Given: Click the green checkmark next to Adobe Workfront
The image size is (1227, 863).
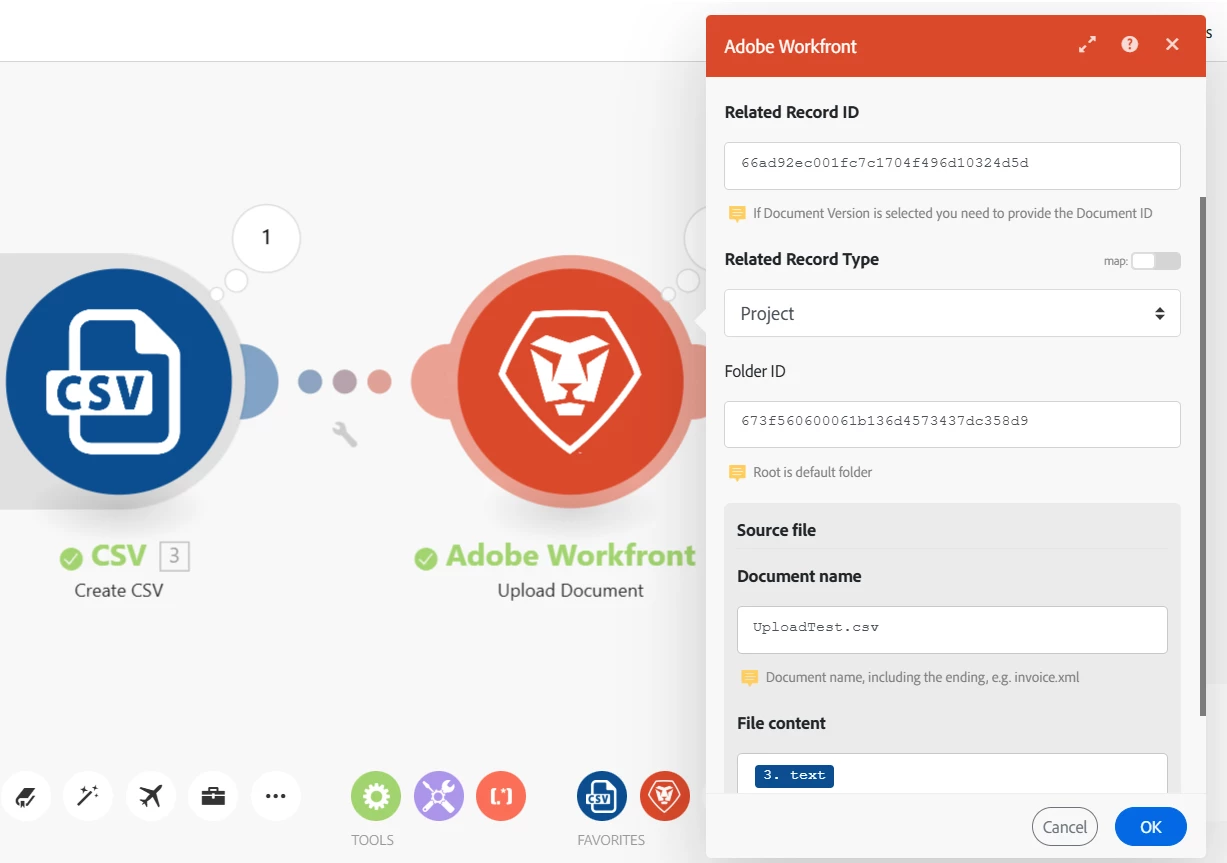Looking at the screenshot, I should click(x=426, y=558).
